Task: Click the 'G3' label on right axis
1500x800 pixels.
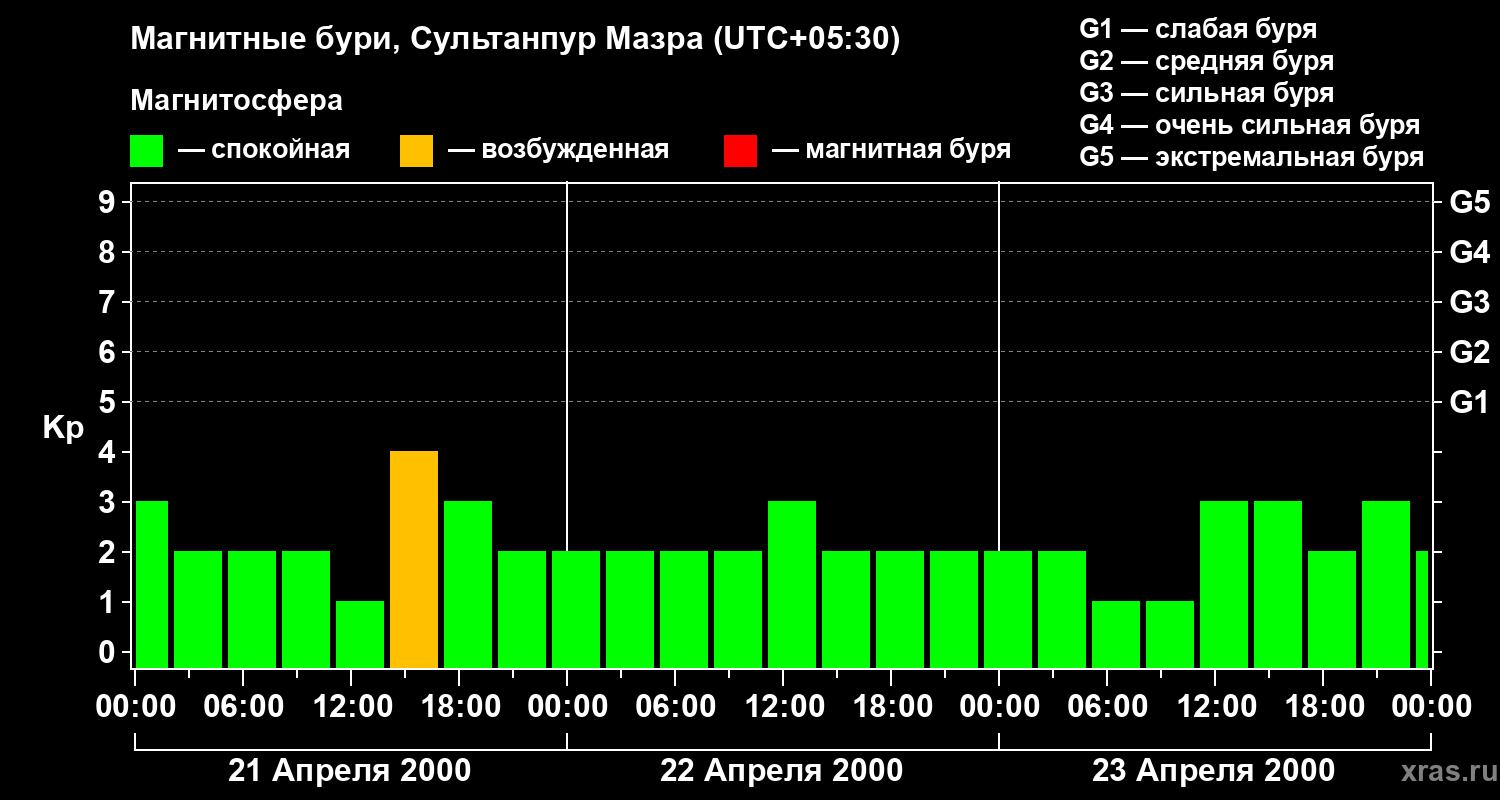Action: pyautogui.click(x=1469, y=302)
